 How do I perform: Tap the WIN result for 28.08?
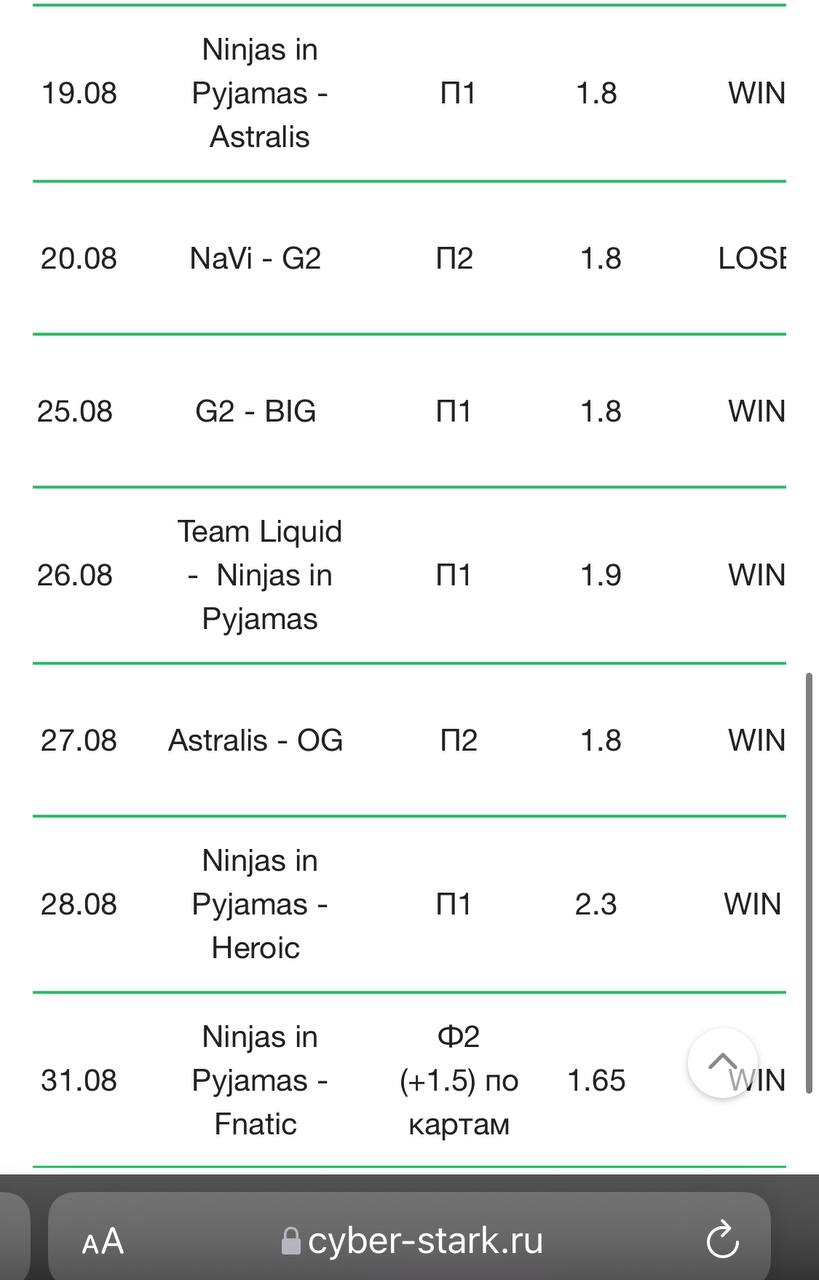tap(753, 904)
